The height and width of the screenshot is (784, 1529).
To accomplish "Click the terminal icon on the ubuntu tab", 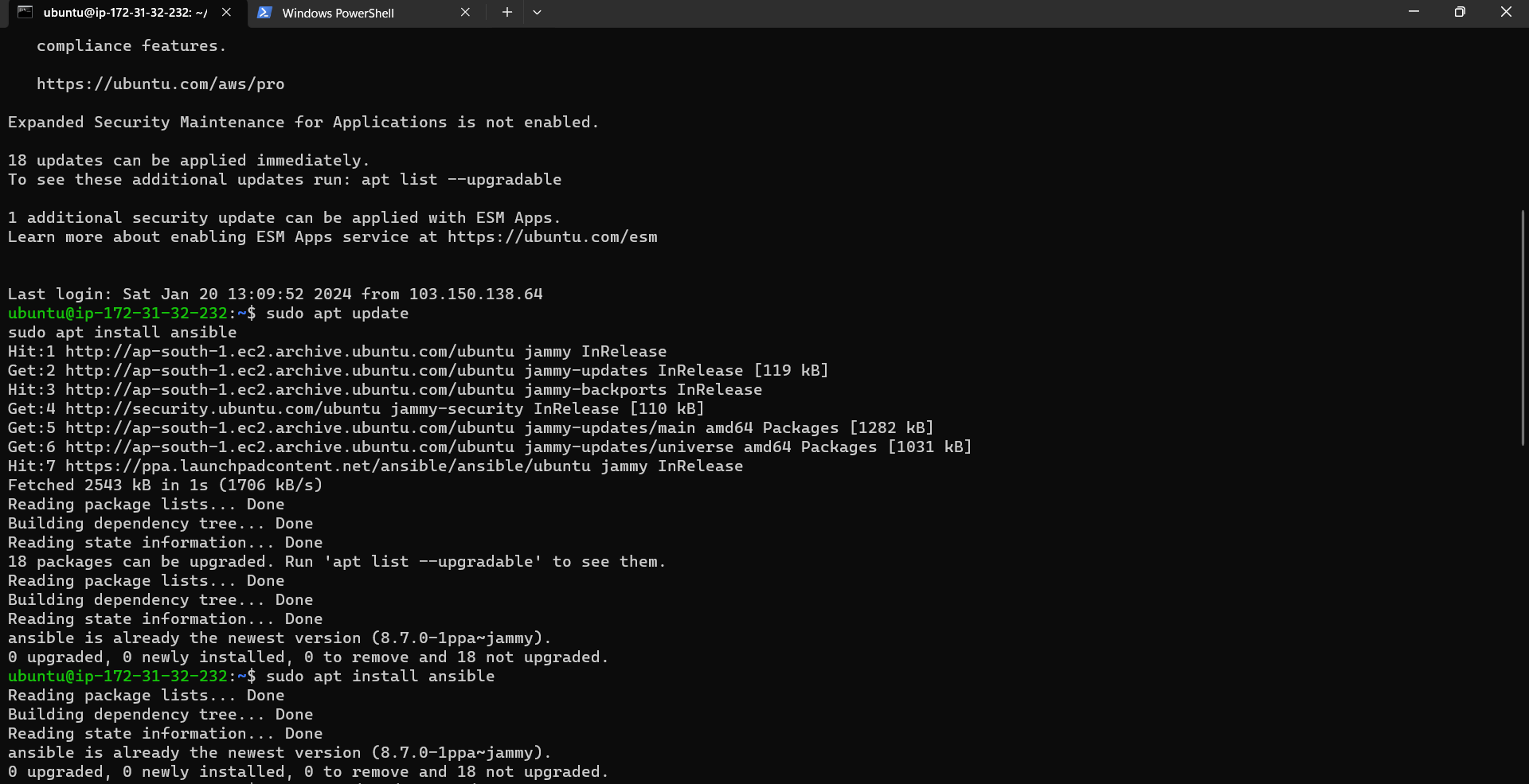I will [25, 12].
